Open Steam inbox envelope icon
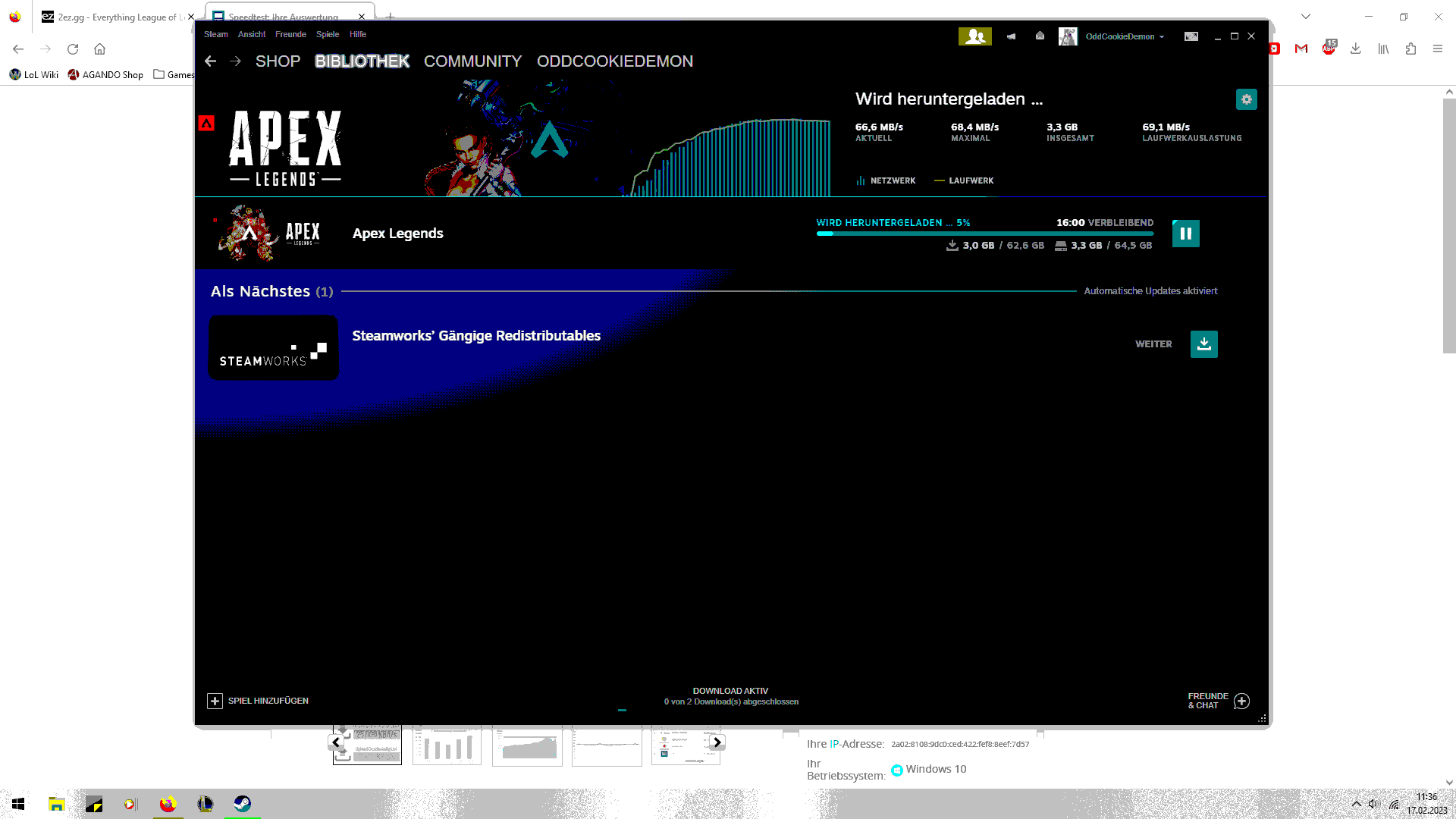 (x=1040, y=36)
